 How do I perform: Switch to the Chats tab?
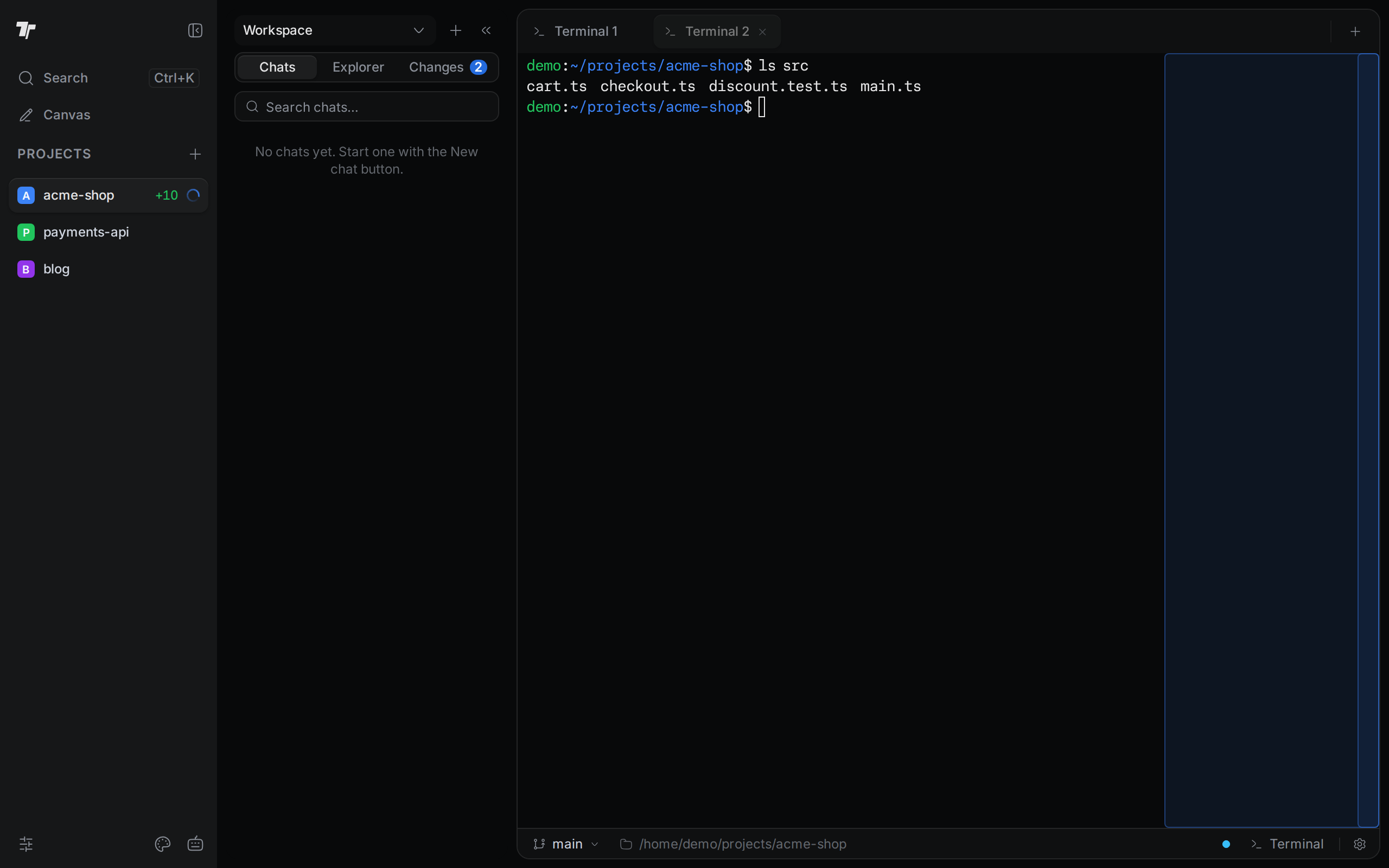pos(277,67)
